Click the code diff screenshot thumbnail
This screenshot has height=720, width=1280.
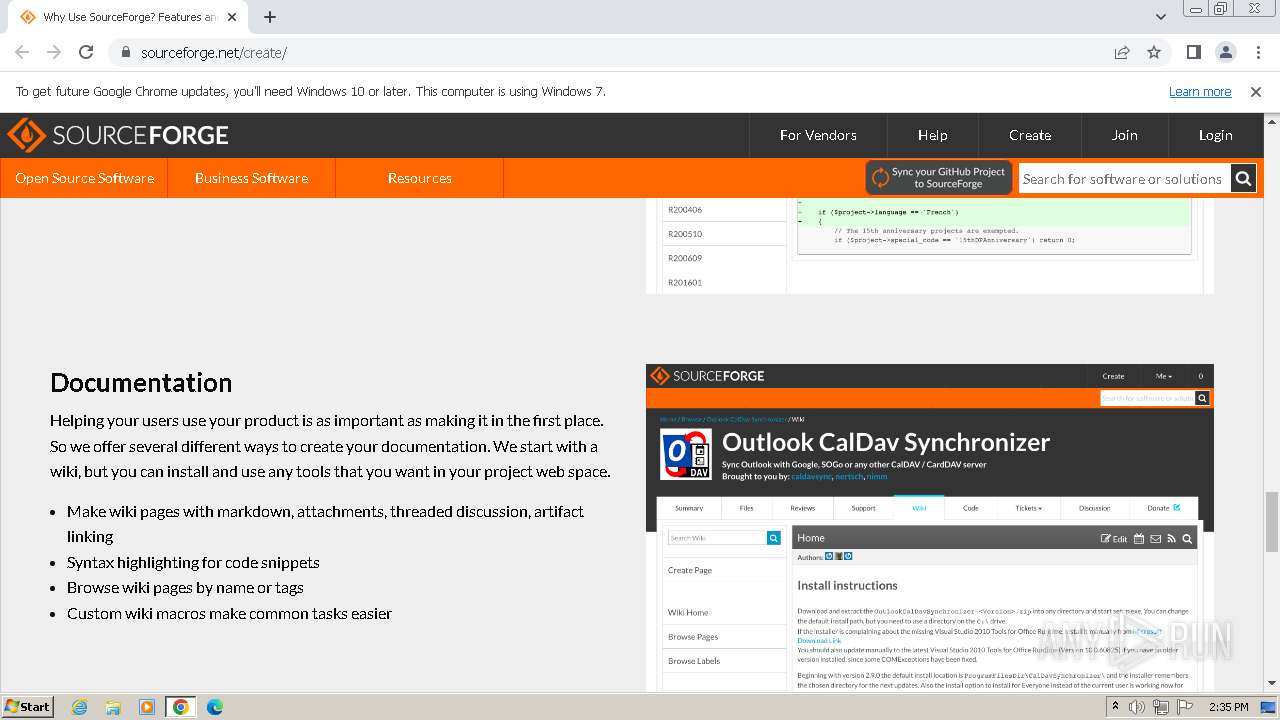[930, 245]
